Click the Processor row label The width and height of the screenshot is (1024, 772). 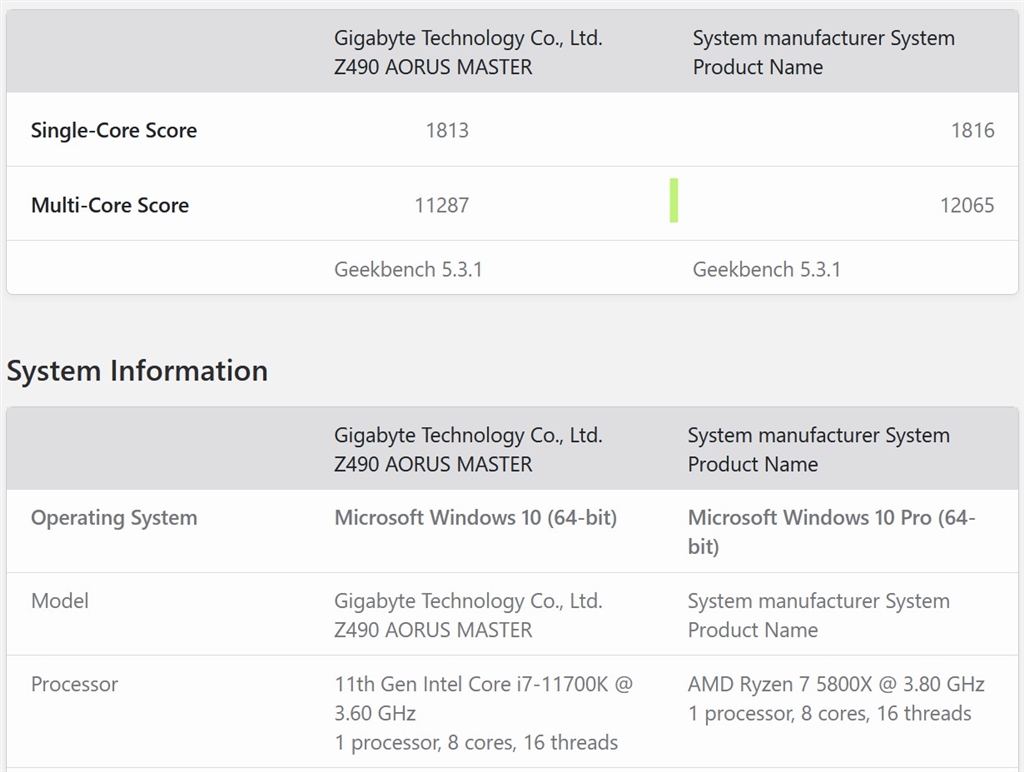(74, 684)
